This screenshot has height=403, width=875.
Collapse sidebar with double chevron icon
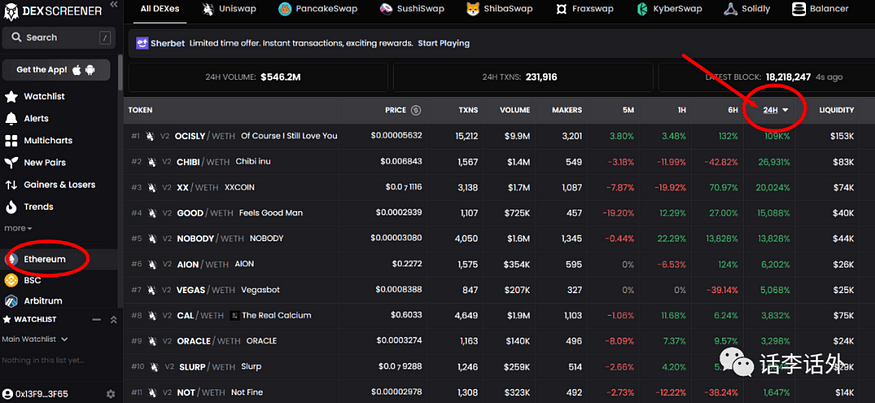point(114,4)
